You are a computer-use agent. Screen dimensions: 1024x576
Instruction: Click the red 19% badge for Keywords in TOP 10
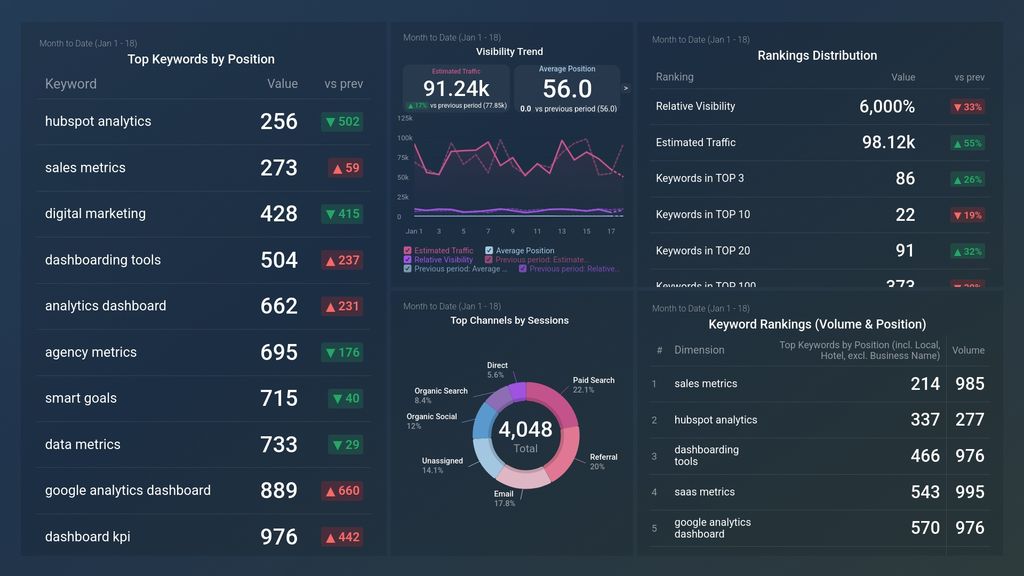click(968, 215)
